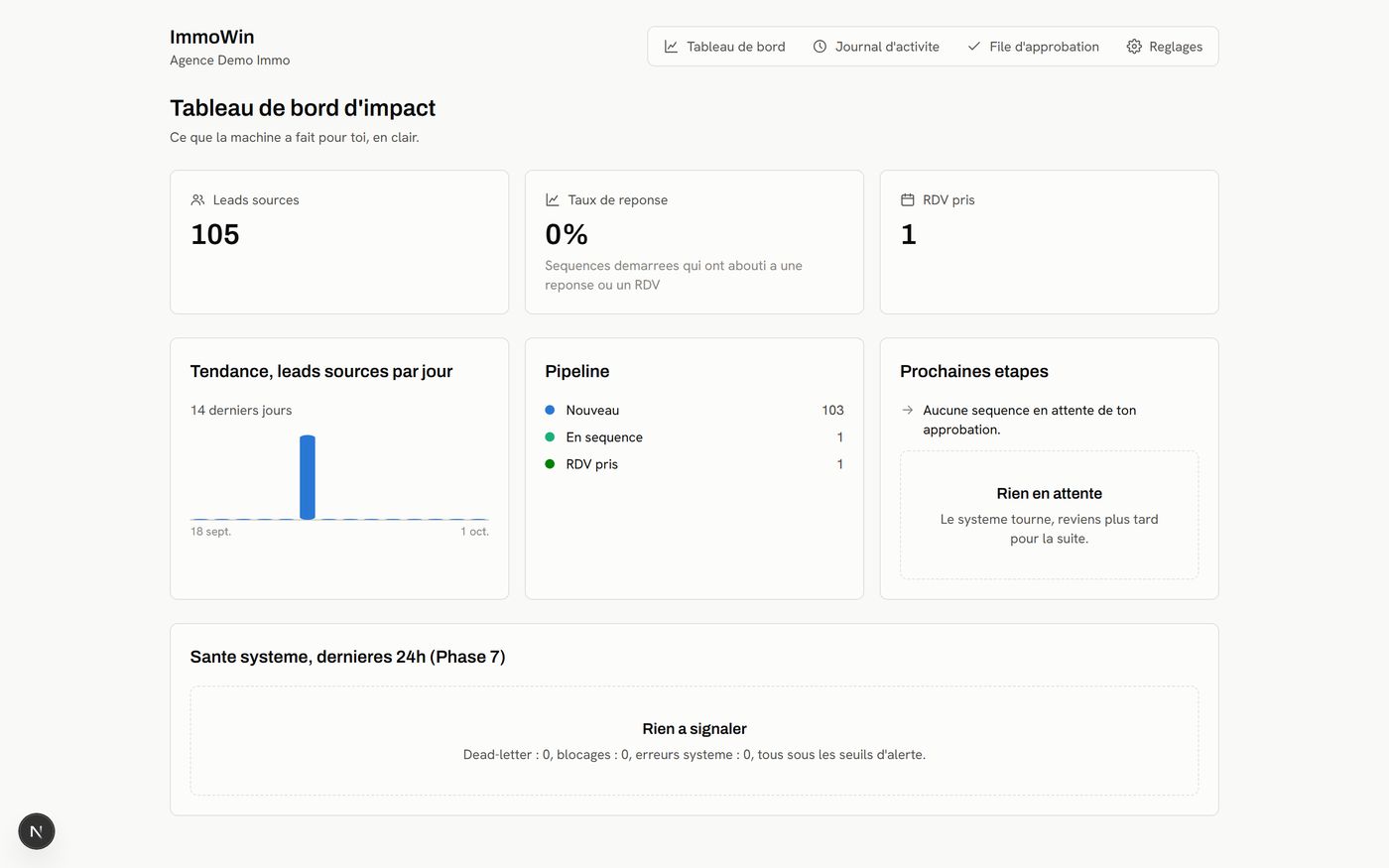
Task: Click the tall blue bar in the trend chart
Action: pyautogui.click(x=308, y=477)
